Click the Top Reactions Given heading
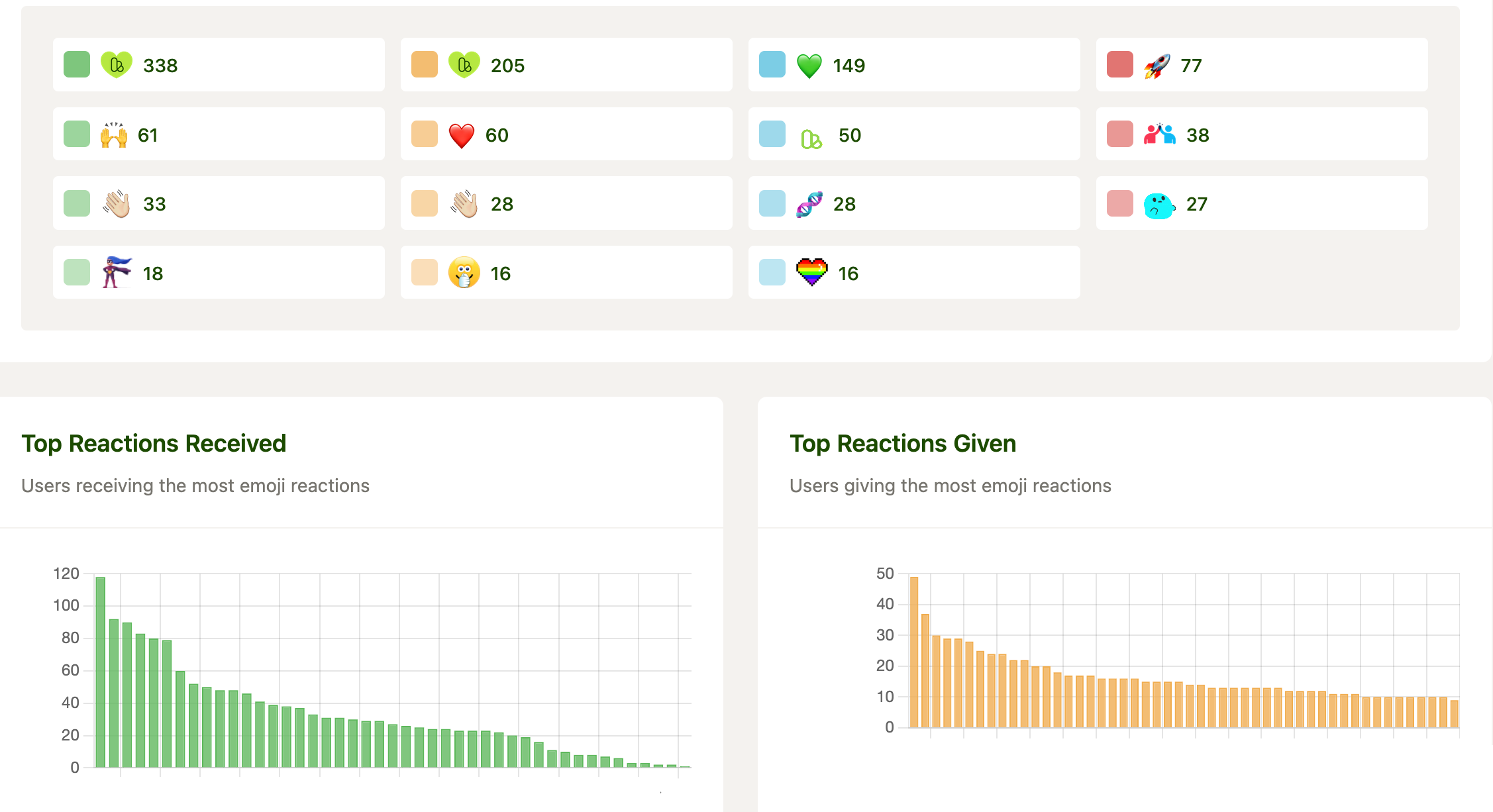The image size is (1493, 812). [903, 443]
